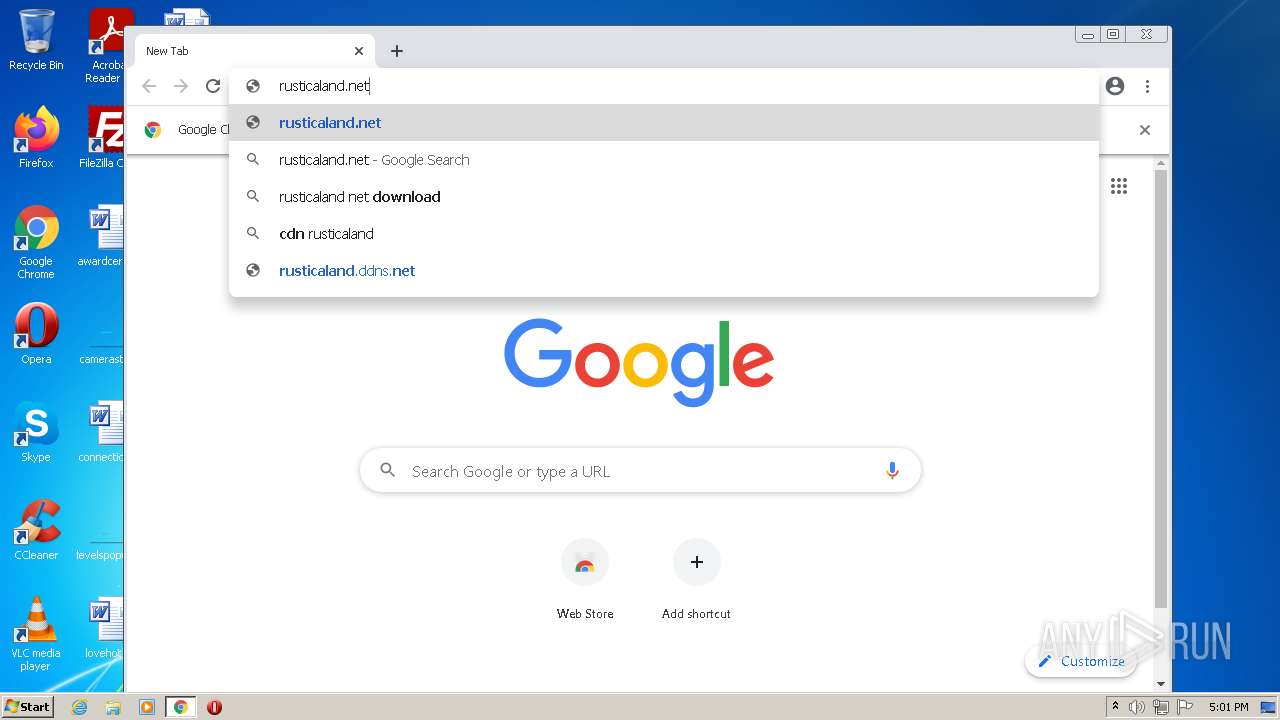
Task: Open the Google apps grid icon
Action: point(1119,186)
